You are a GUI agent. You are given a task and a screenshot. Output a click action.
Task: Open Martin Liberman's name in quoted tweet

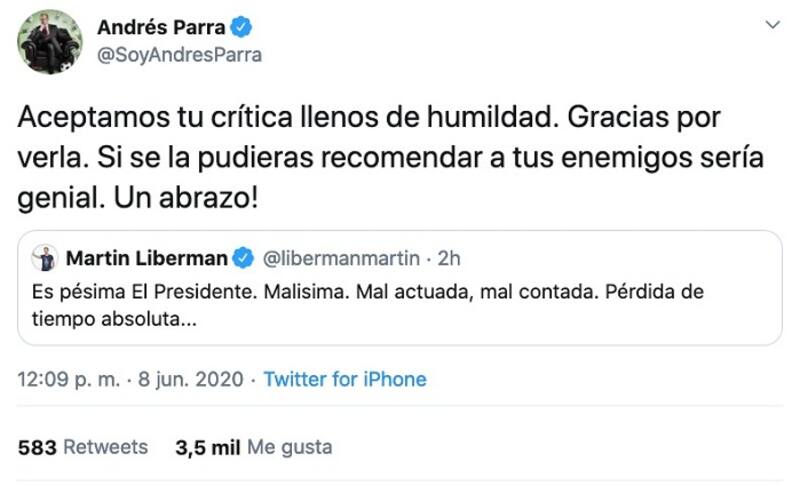click(146, 259)
